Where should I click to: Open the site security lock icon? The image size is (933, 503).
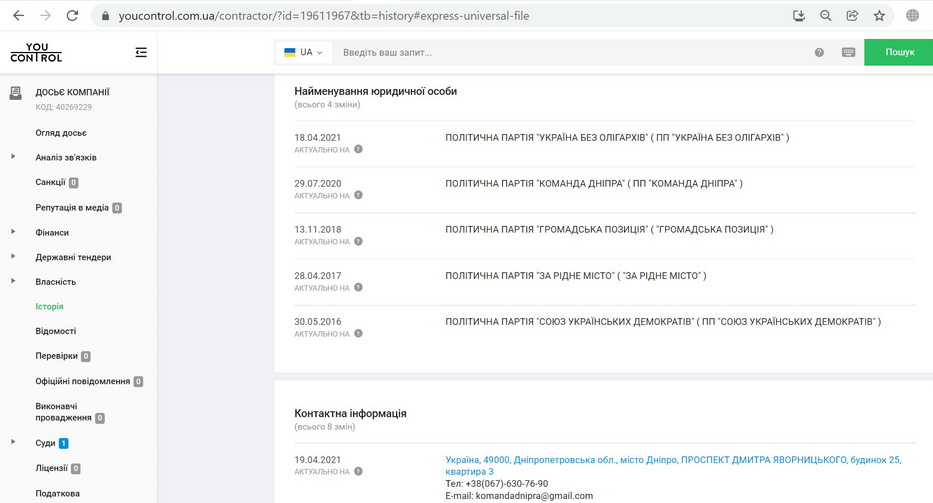105,16
